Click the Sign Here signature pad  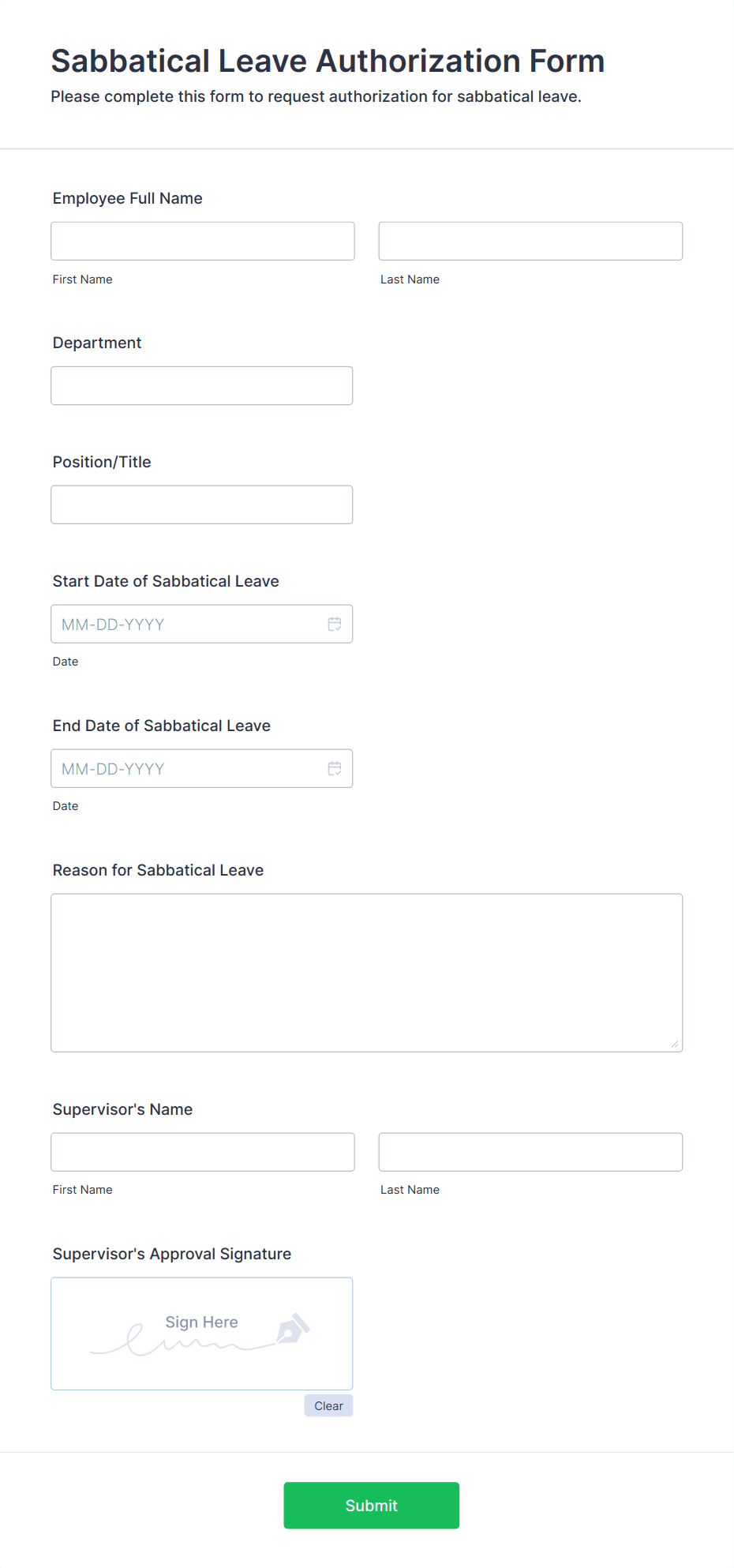pos(202,1334)
